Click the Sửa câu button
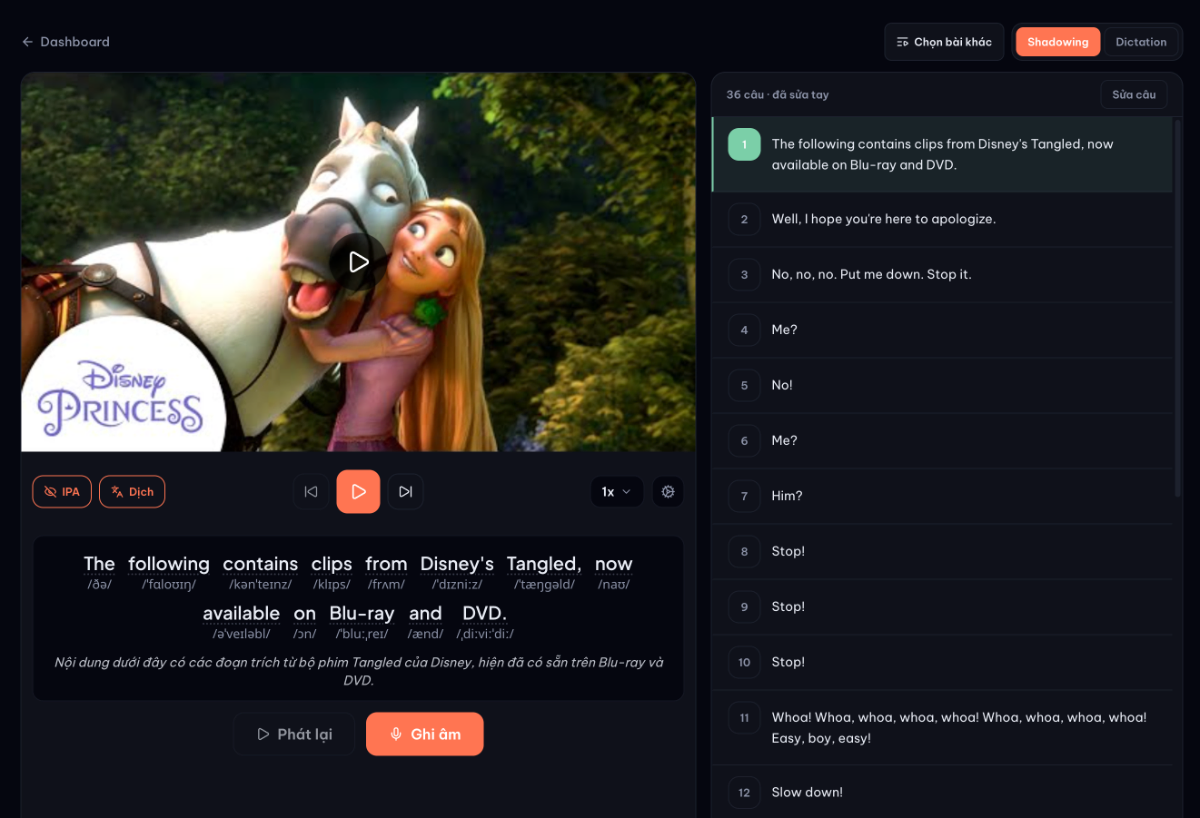The width and height of the screenshot is (1200, 818). pyautogui.click(x=1134, y=94)
